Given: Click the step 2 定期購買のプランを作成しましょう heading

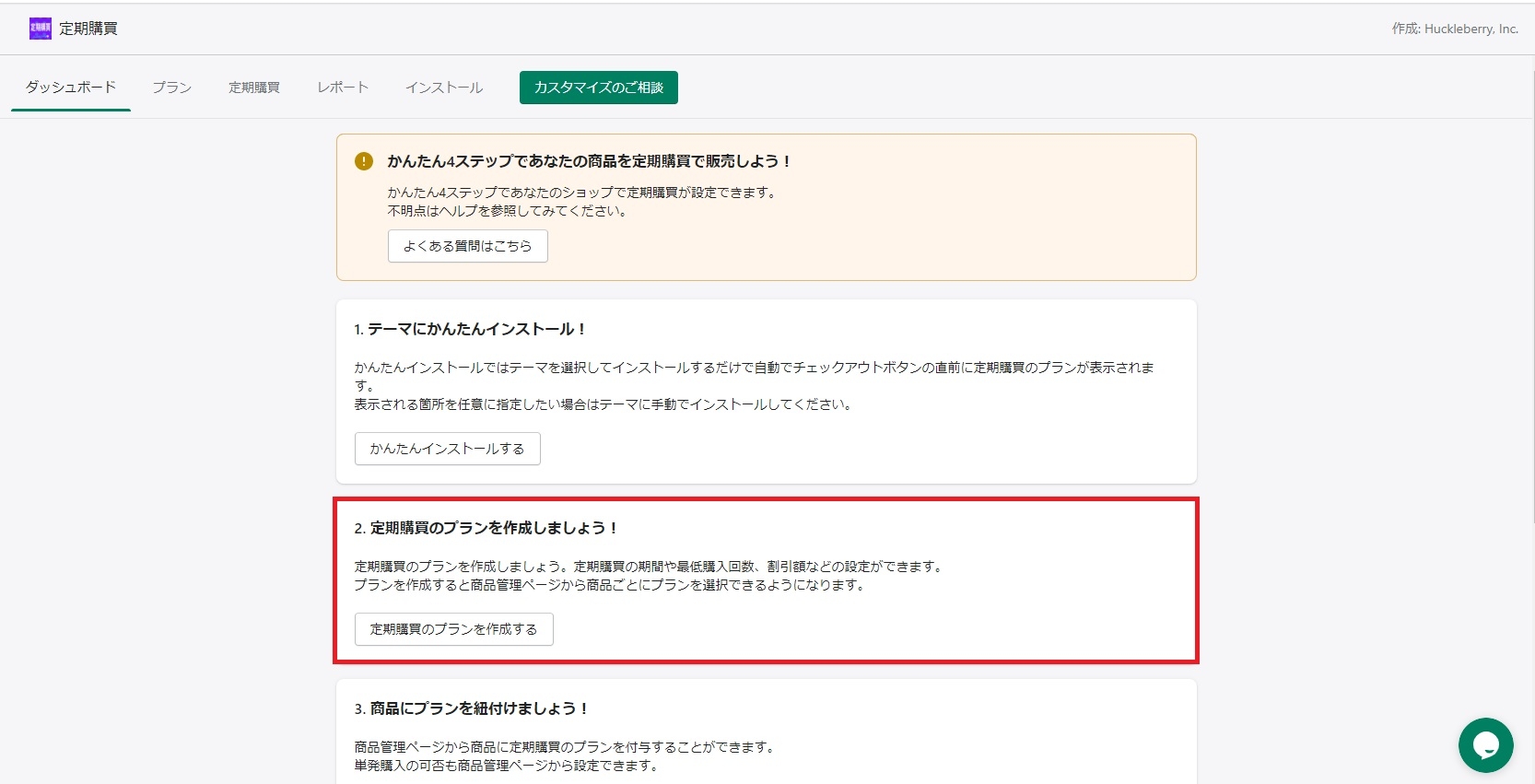Looking at the screenshot, I should [x=486, y=528].
